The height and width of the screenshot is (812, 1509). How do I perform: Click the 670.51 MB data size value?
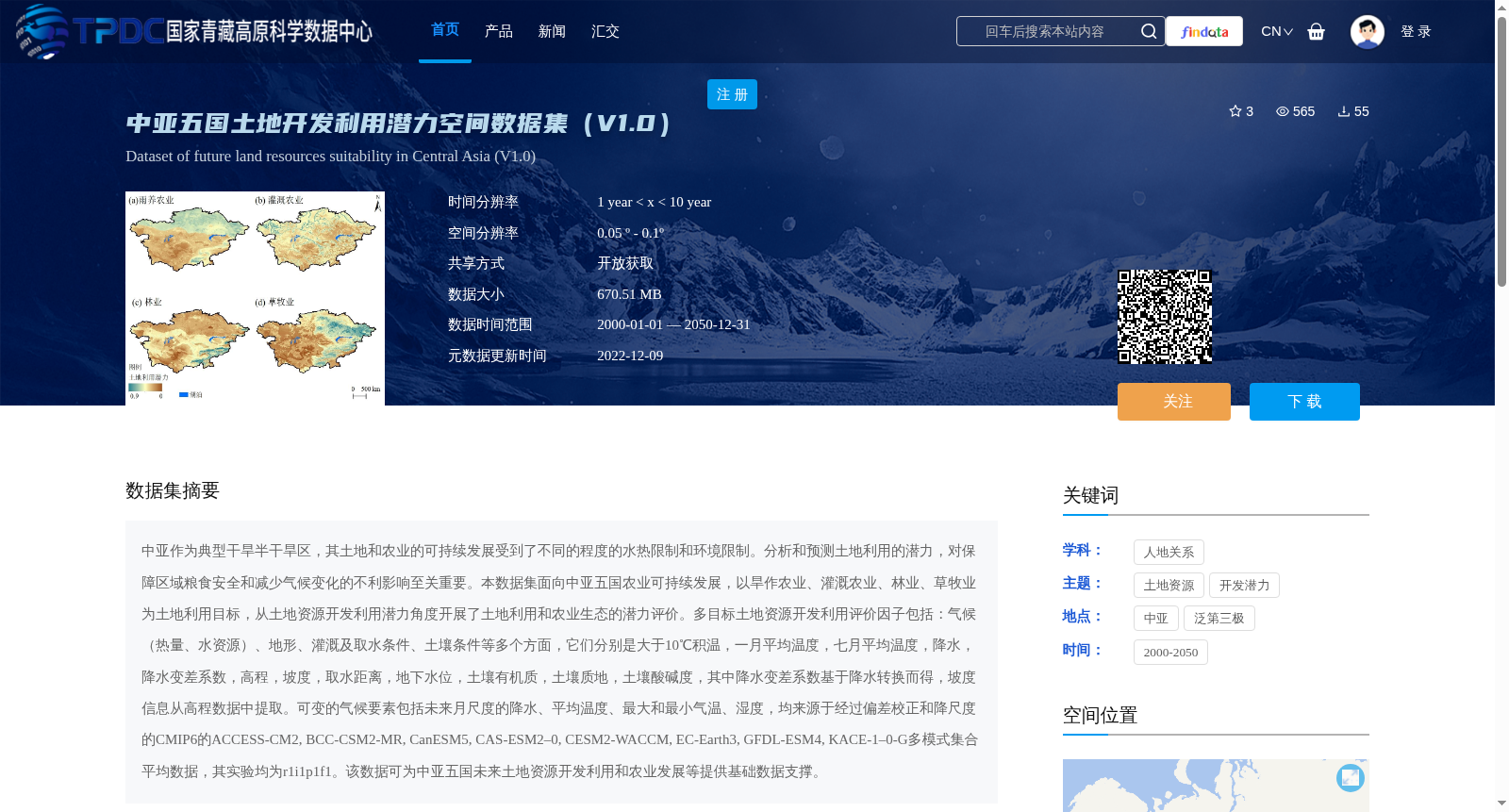629,294
